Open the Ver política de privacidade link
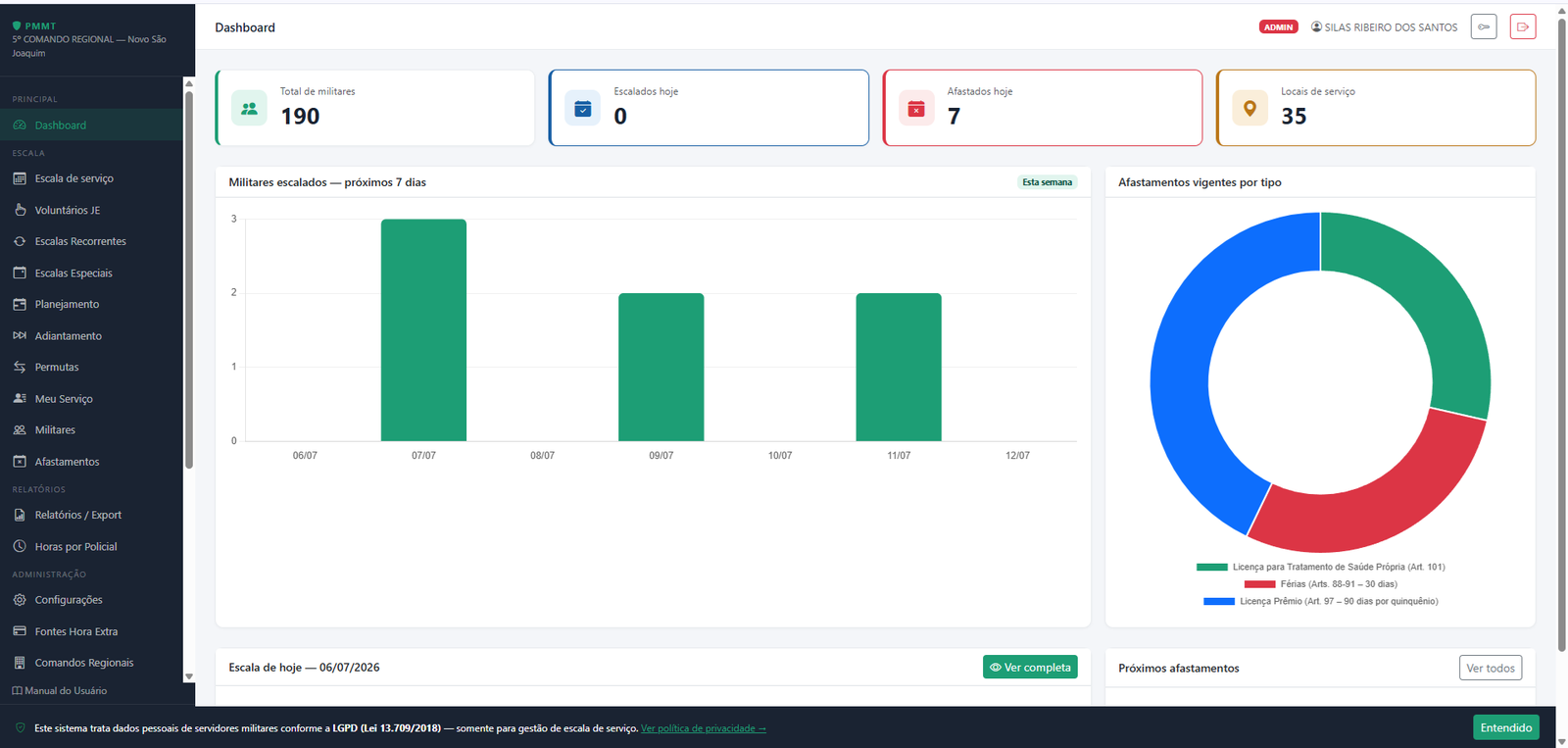Viewport: 1568px width, 748px height. tap(704, 728)
